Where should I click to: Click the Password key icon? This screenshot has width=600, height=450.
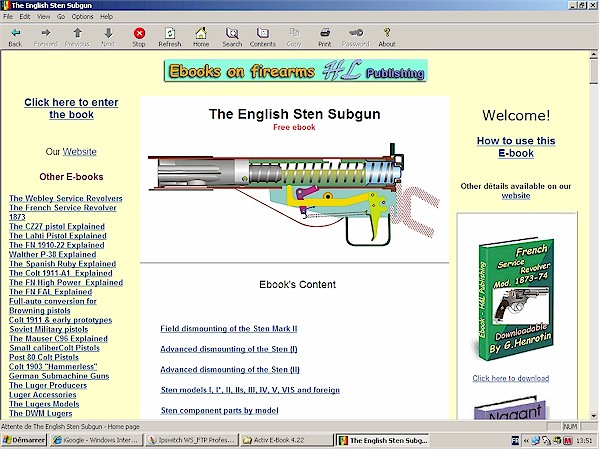coord(356,33)
